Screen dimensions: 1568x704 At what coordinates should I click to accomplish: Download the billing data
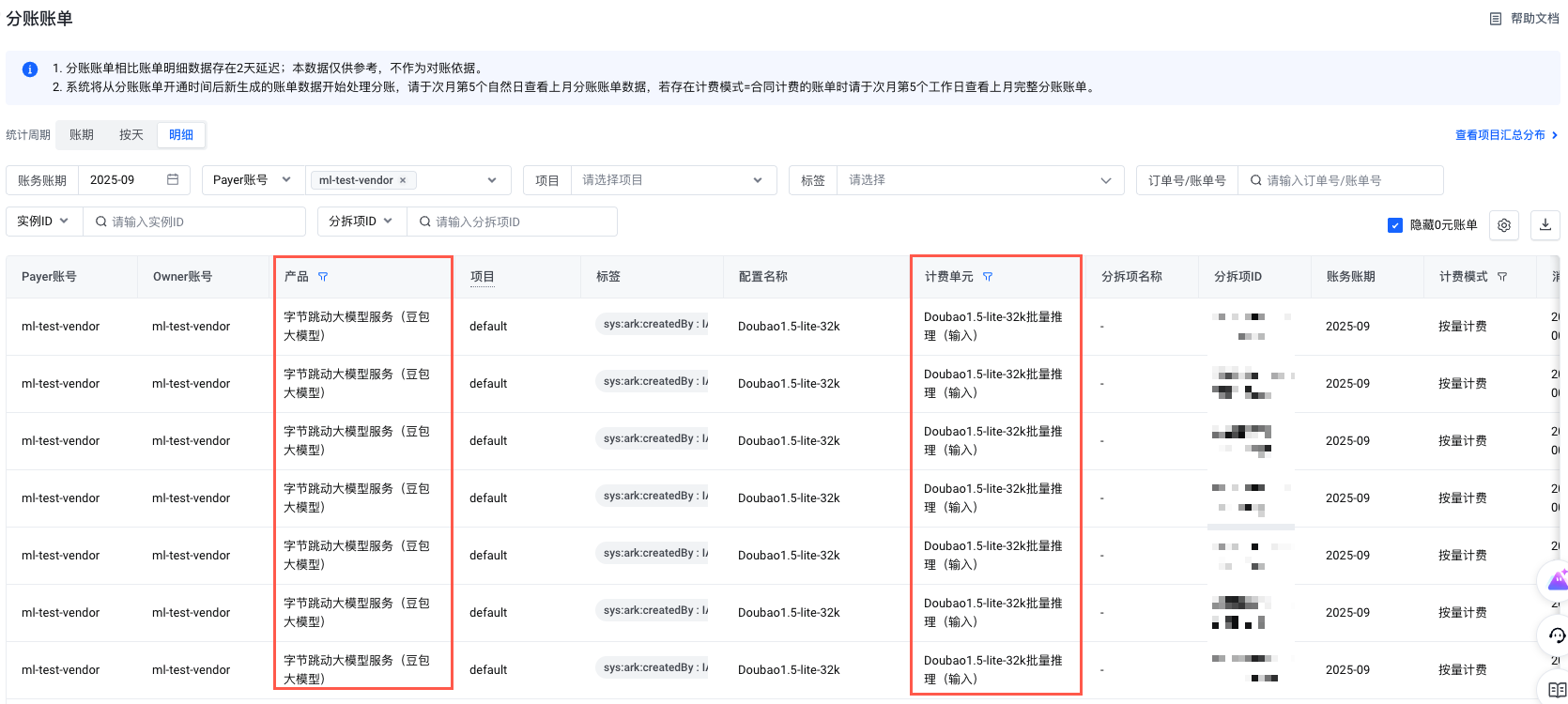pyautogui.click(x=1545, y=225)
